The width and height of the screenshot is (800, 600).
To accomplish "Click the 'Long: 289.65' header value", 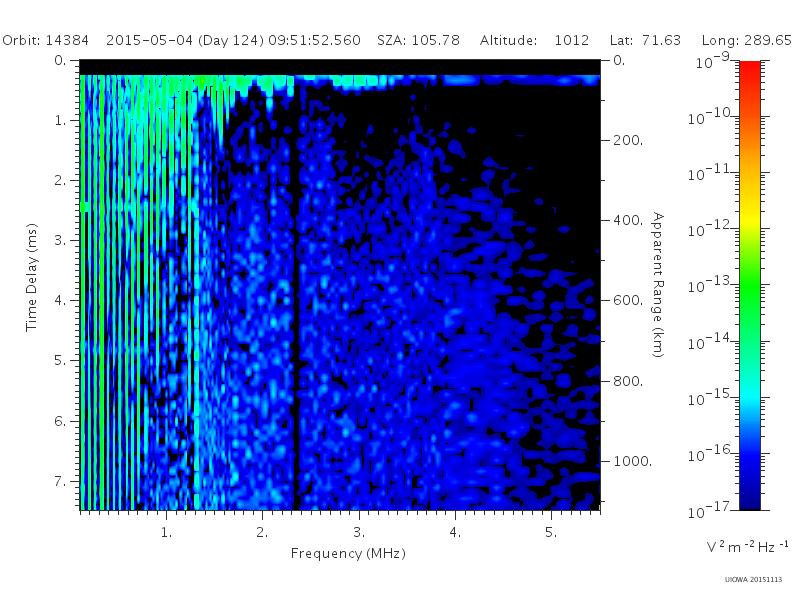I will pyautogui.click(x=746, y=40).
